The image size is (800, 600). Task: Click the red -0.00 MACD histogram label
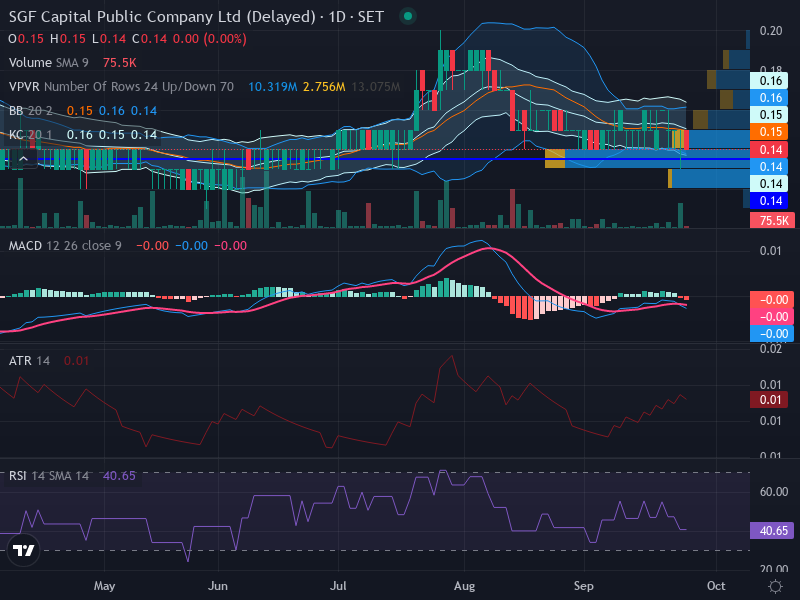point(772,299)
